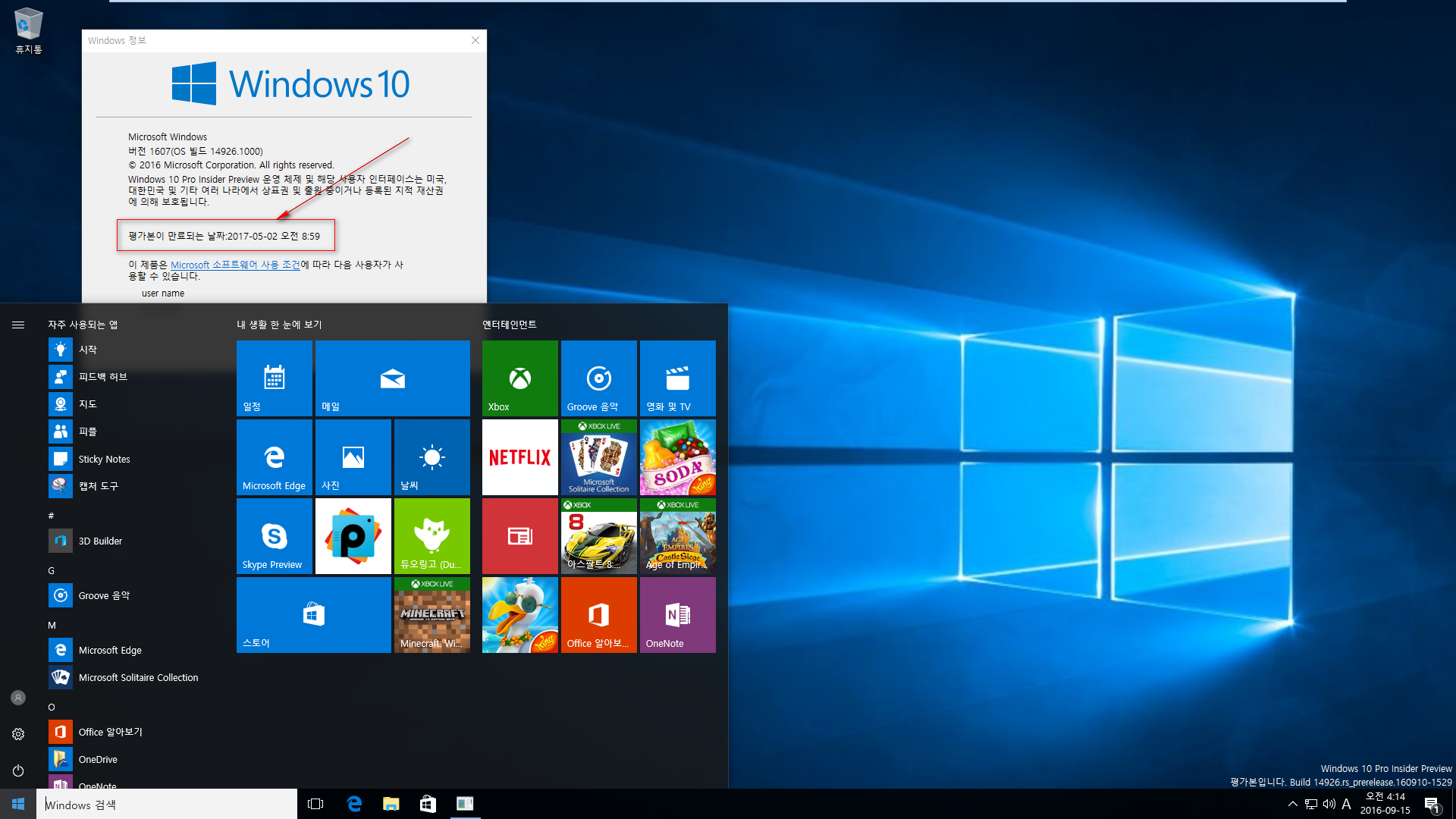Open the red News tile
1456x819 pixels.
520,535
